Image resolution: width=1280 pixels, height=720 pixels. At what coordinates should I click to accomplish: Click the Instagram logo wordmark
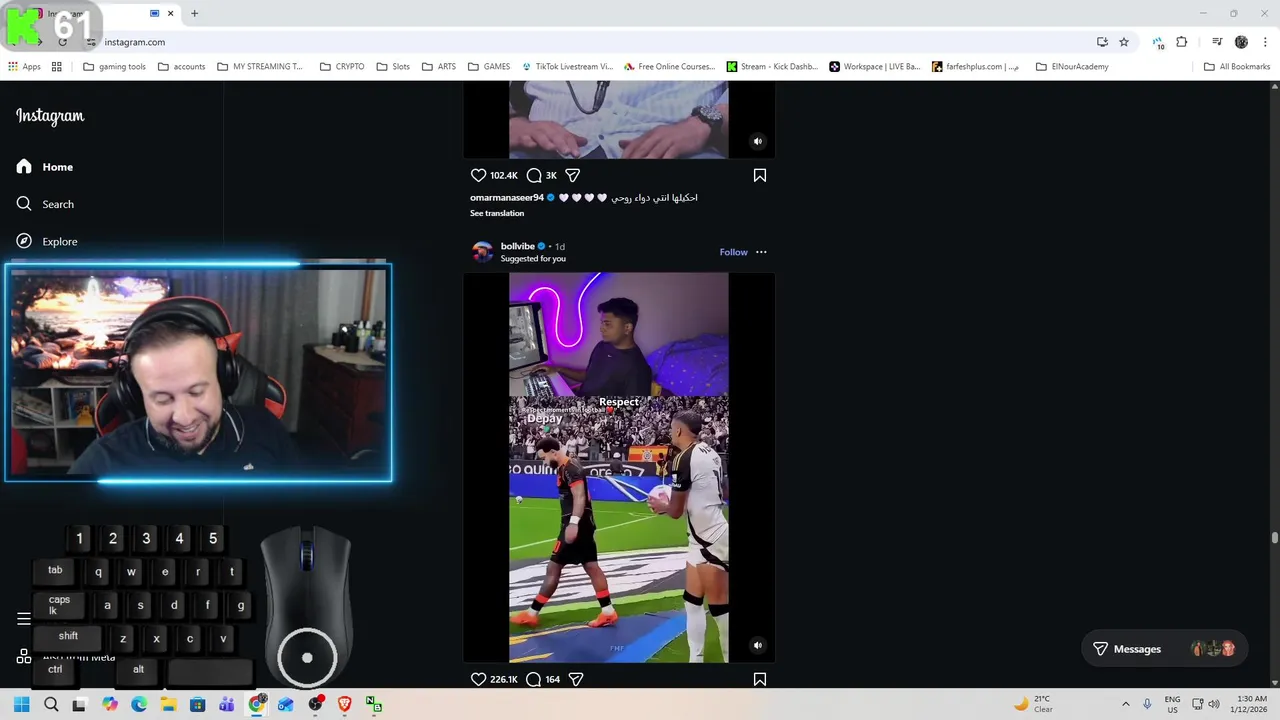pyautogui.click(x=50, y=116)
